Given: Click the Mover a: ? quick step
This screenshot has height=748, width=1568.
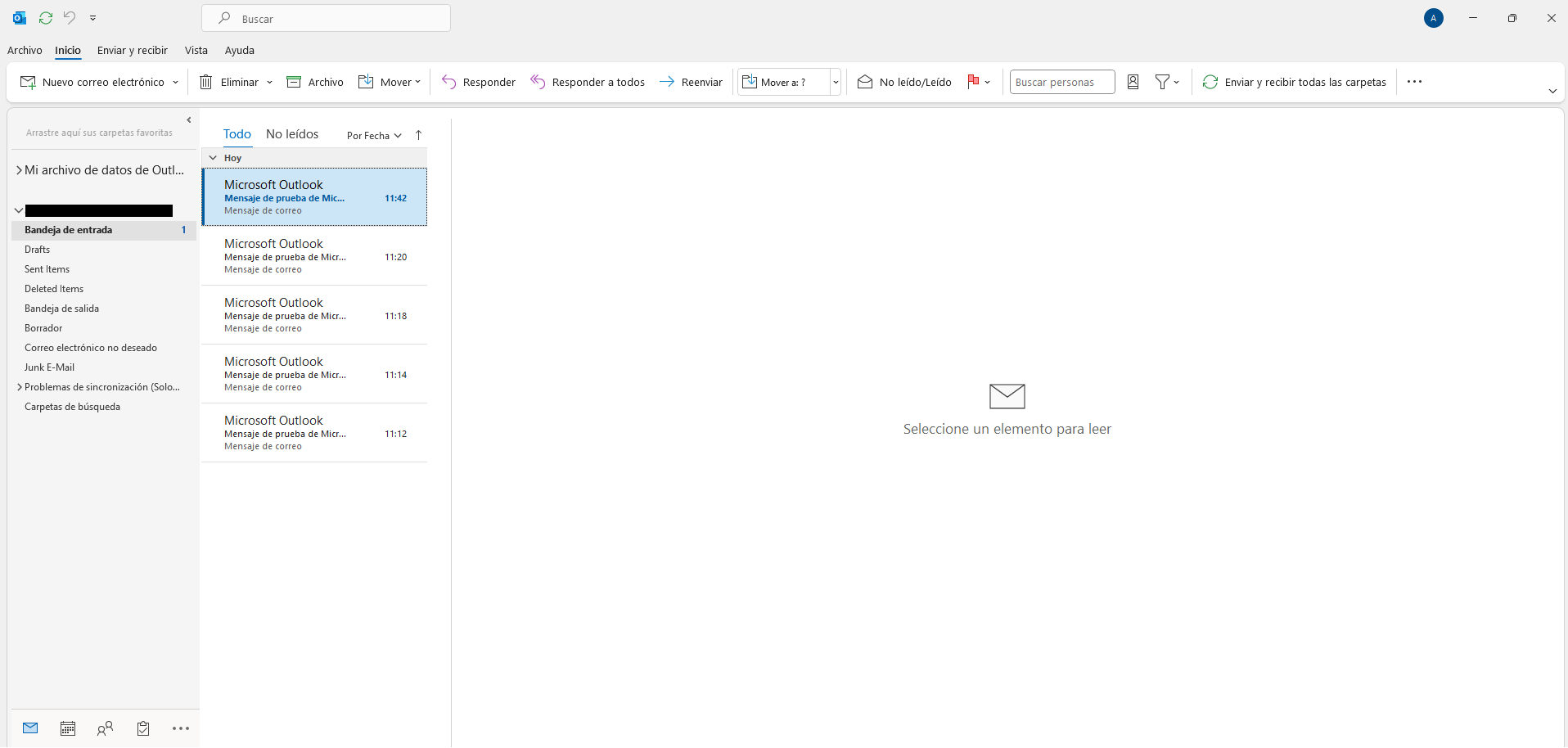Looking at the screenshot, I should coord(784,82).
